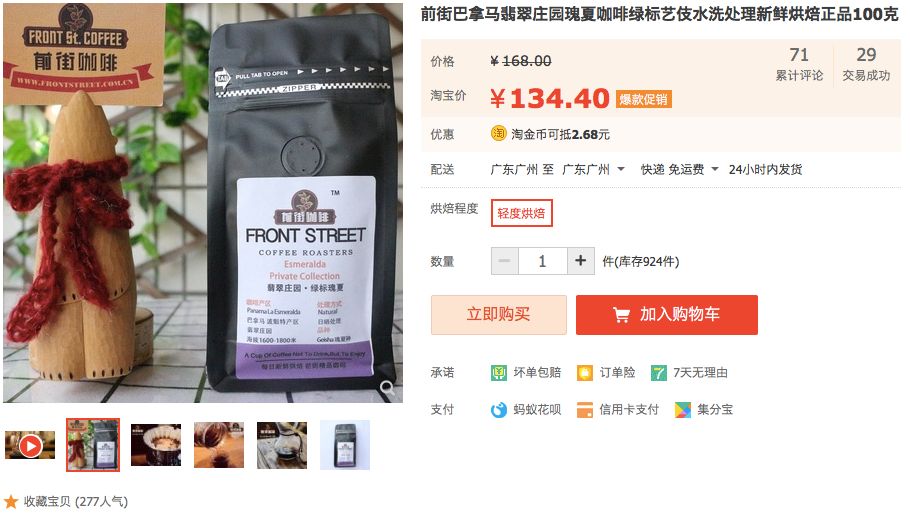This screenshot has width=910, height=516.
Task: Play the product video thumbnail
Action: pyautogui.click(x=30, y=445)
